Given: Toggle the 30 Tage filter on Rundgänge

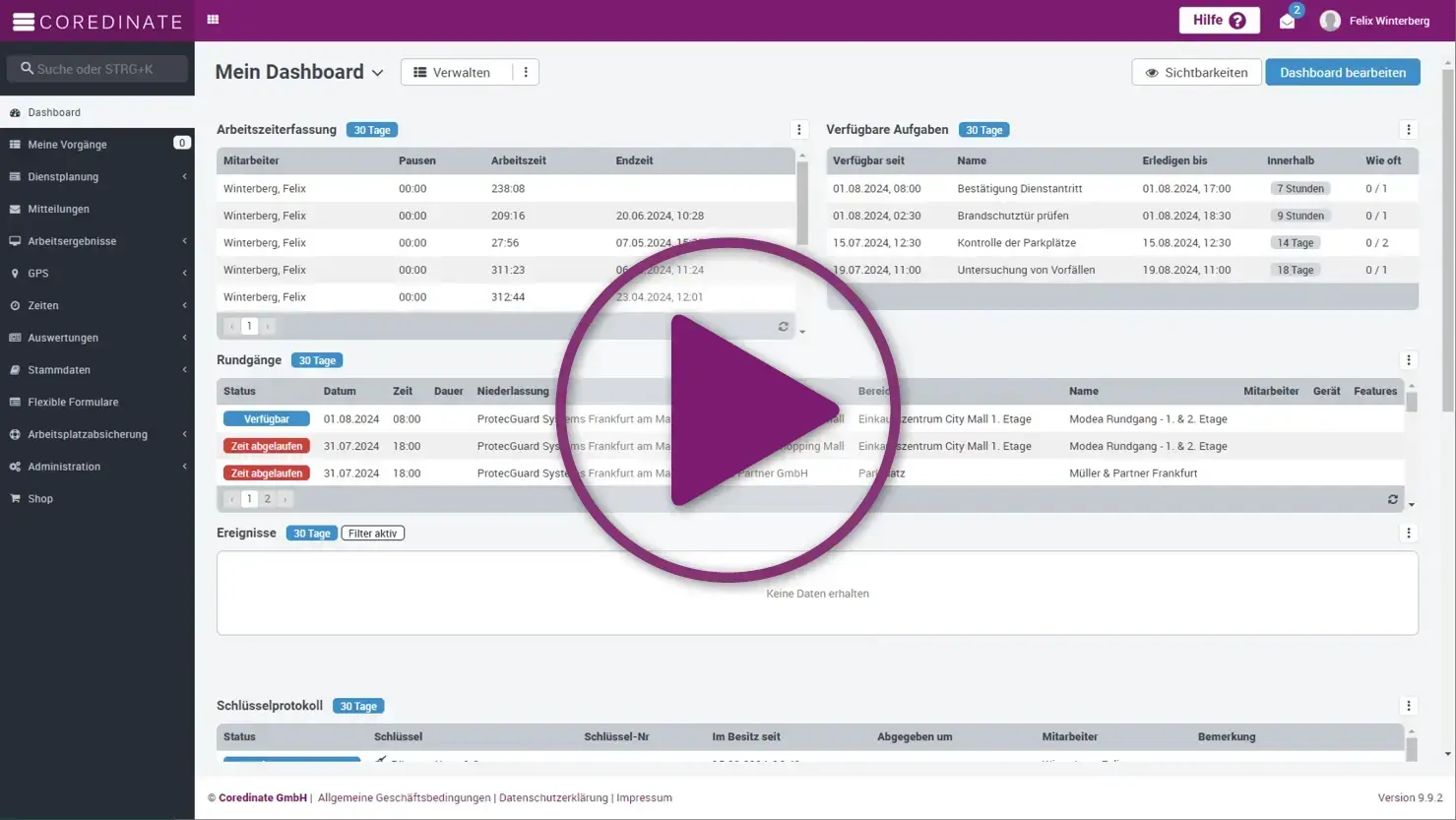Looking at the screenshot, I should pos(317,361).
